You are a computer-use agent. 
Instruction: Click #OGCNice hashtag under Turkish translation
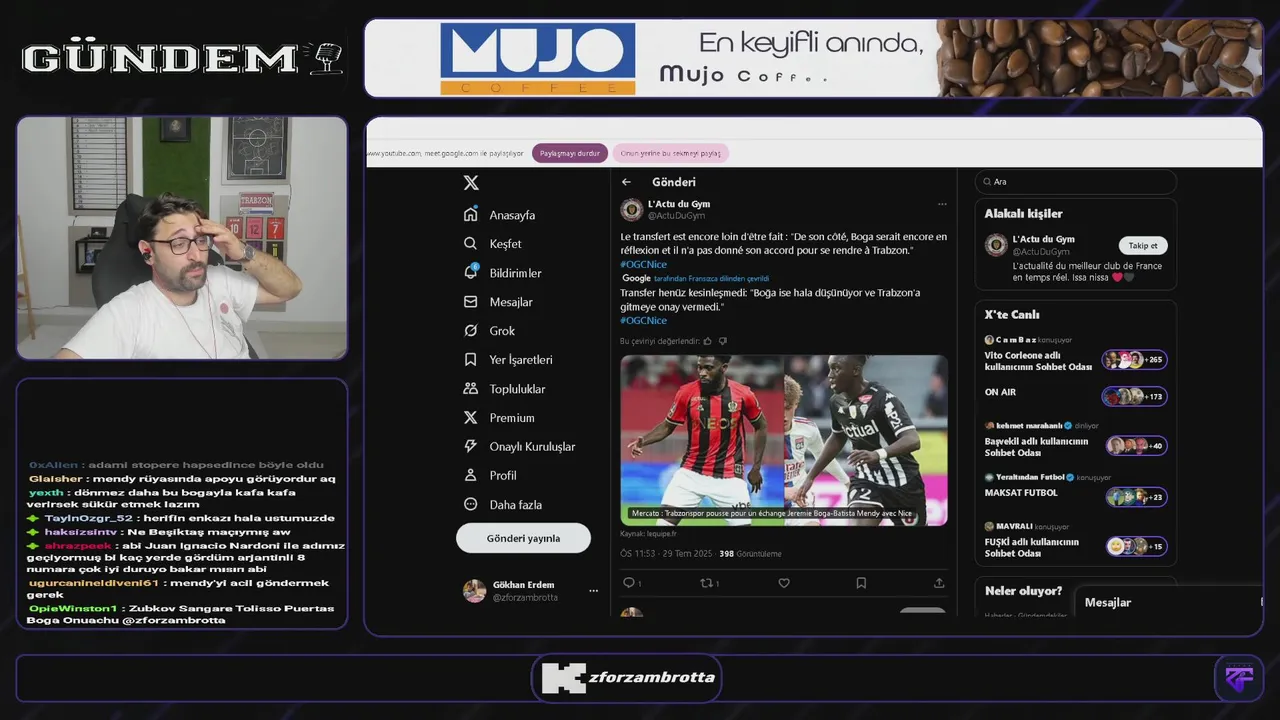point(643,320)
